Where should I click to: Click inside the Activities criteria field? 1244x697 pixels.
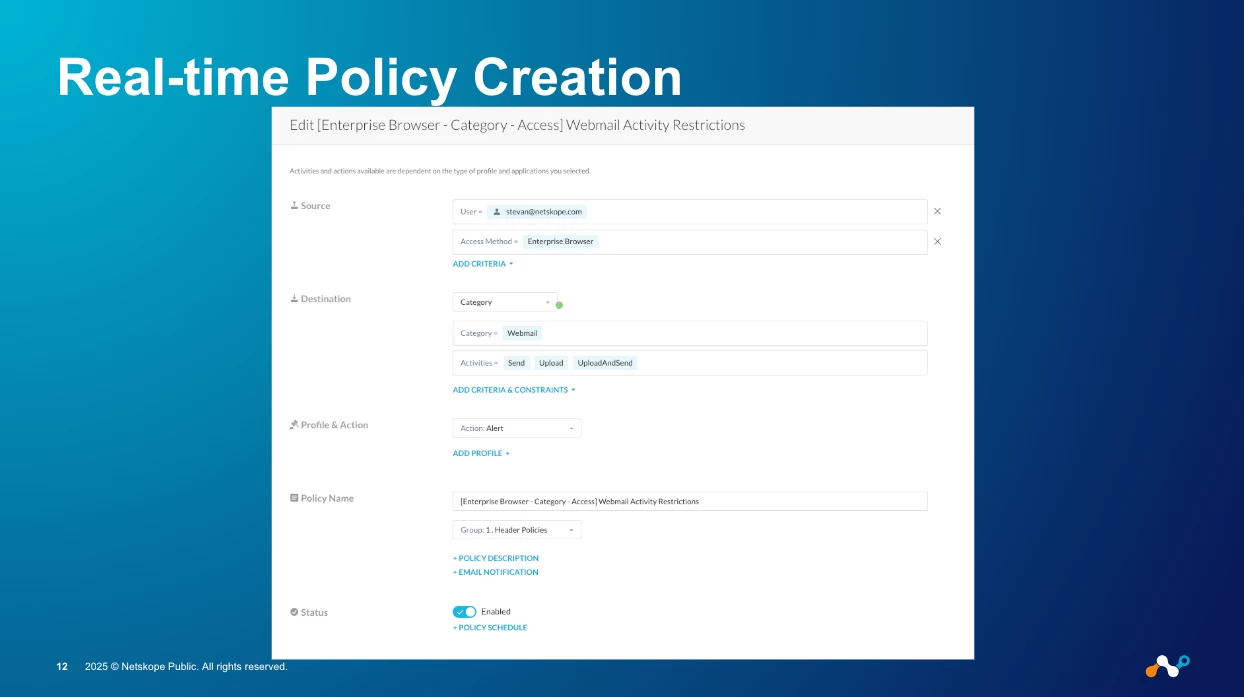(x=690, y=363)
